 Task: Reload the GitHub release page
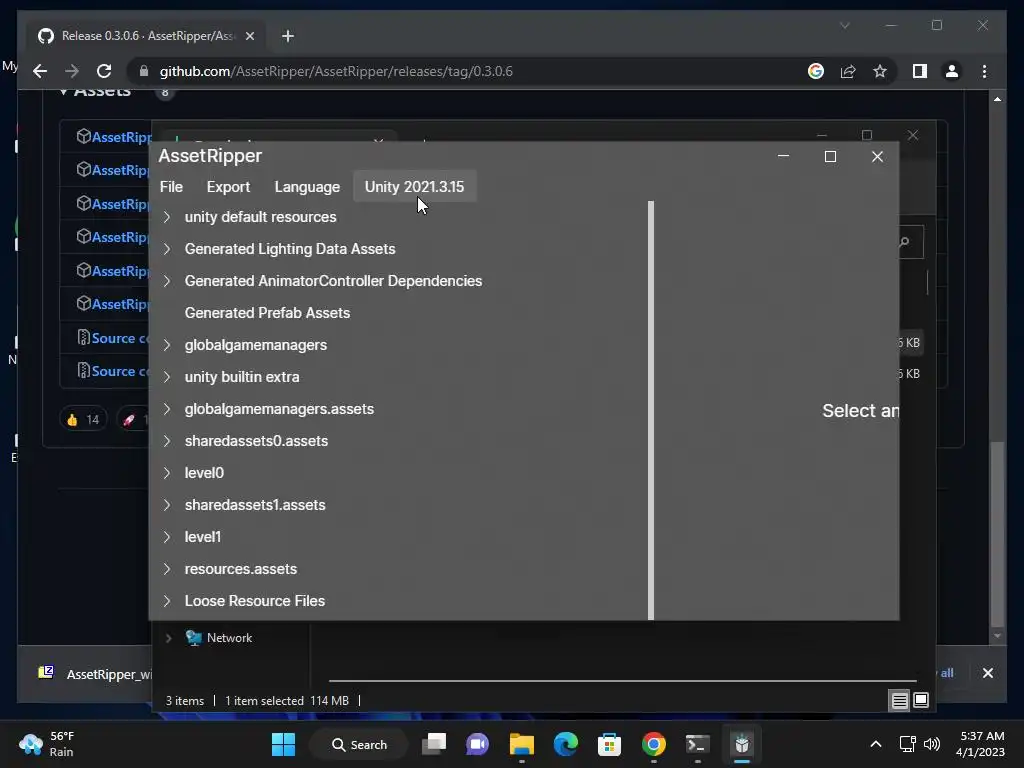(x=104, y=71)
